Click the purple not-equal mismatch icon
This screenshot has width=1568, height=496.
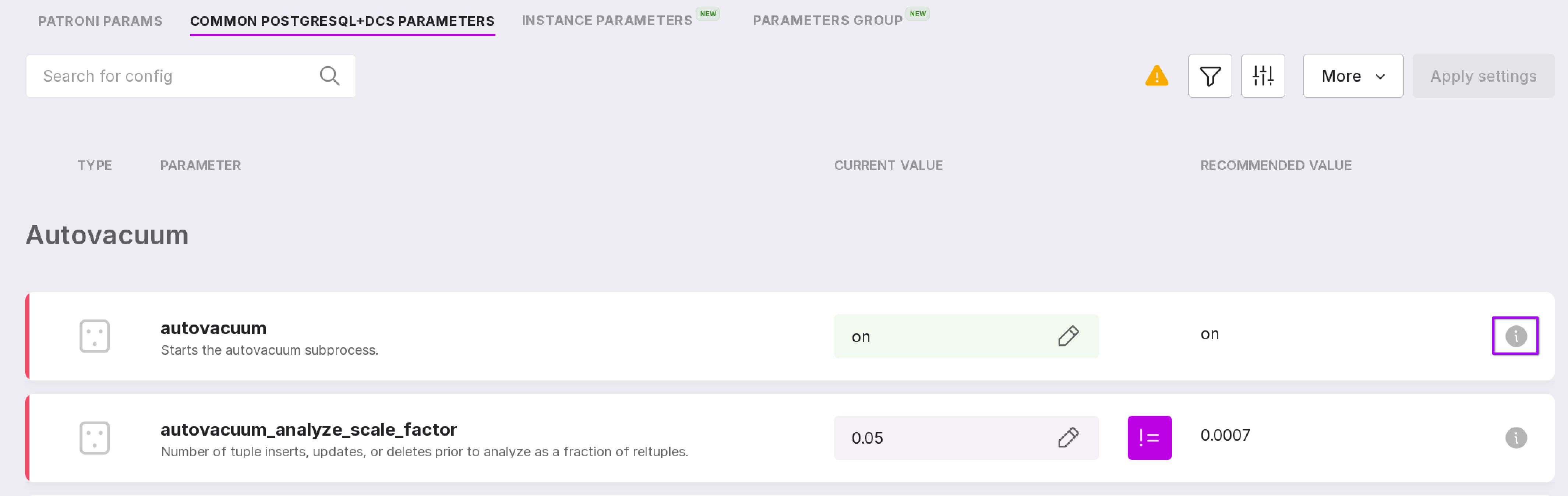pyautogui.click(x=1149, y=437)
